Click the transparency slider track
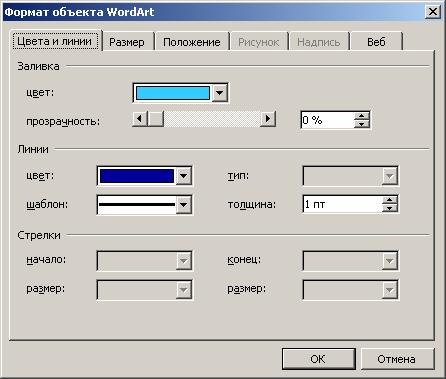The image size is (446, 379). [212, 119]
